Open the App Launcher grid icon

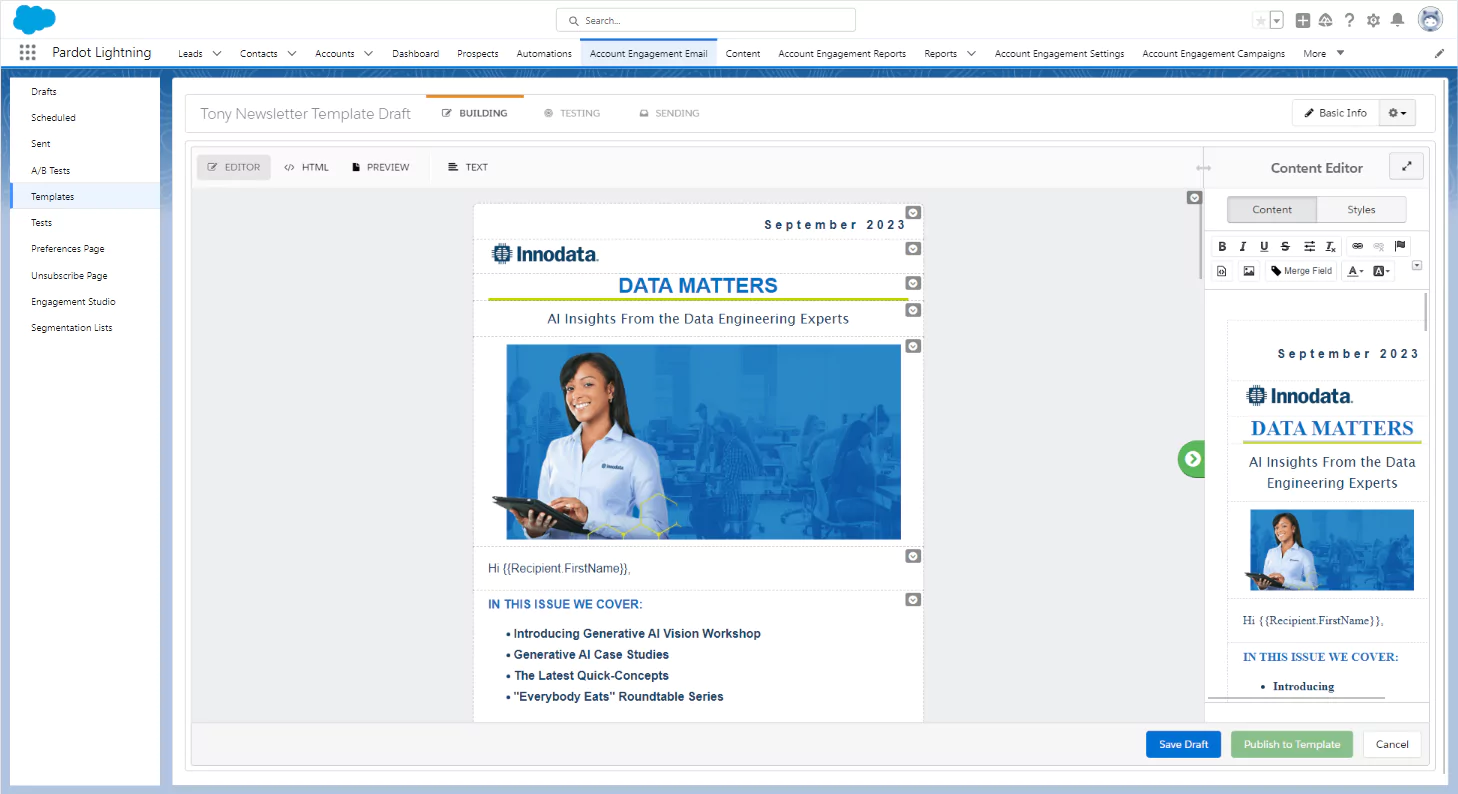pos(27,53)
